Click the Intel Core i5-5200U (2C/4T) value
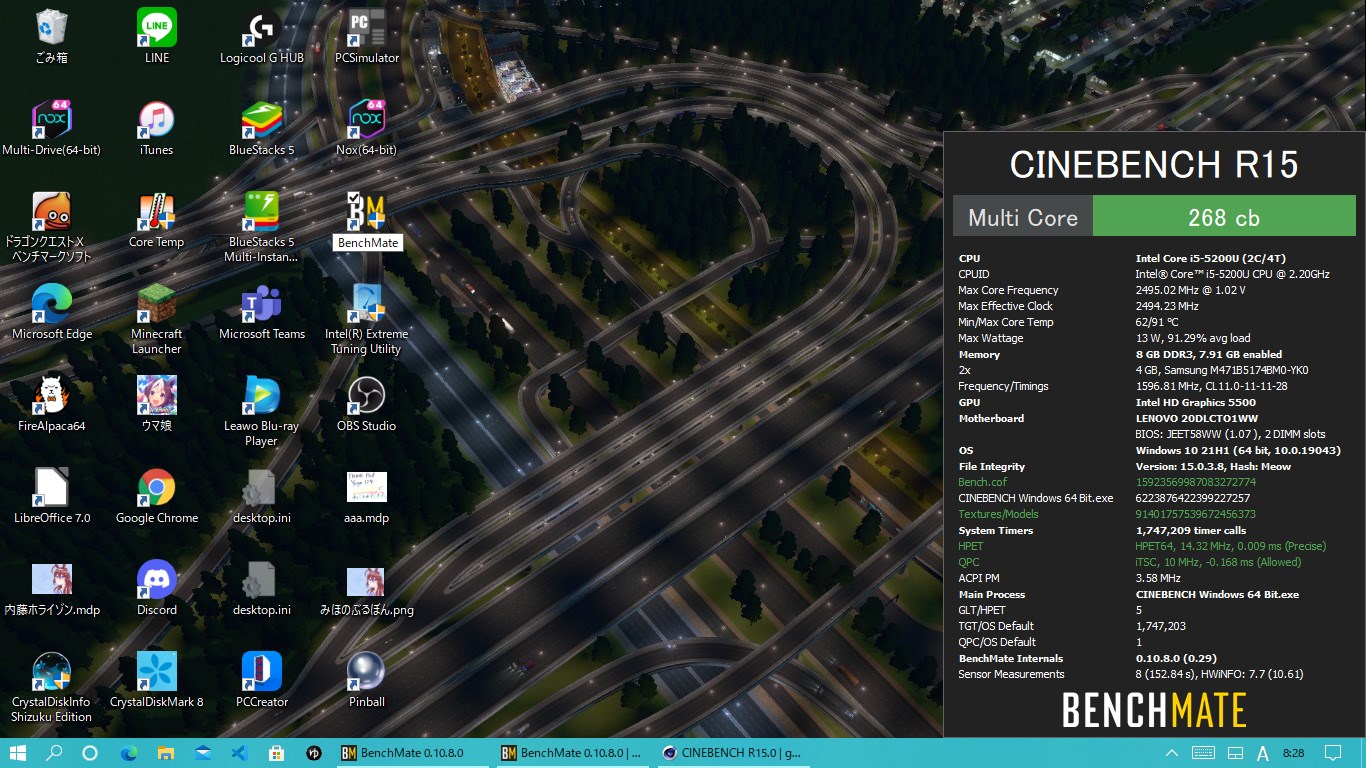Screen dimensions: 1366x768 [1211, 258]
